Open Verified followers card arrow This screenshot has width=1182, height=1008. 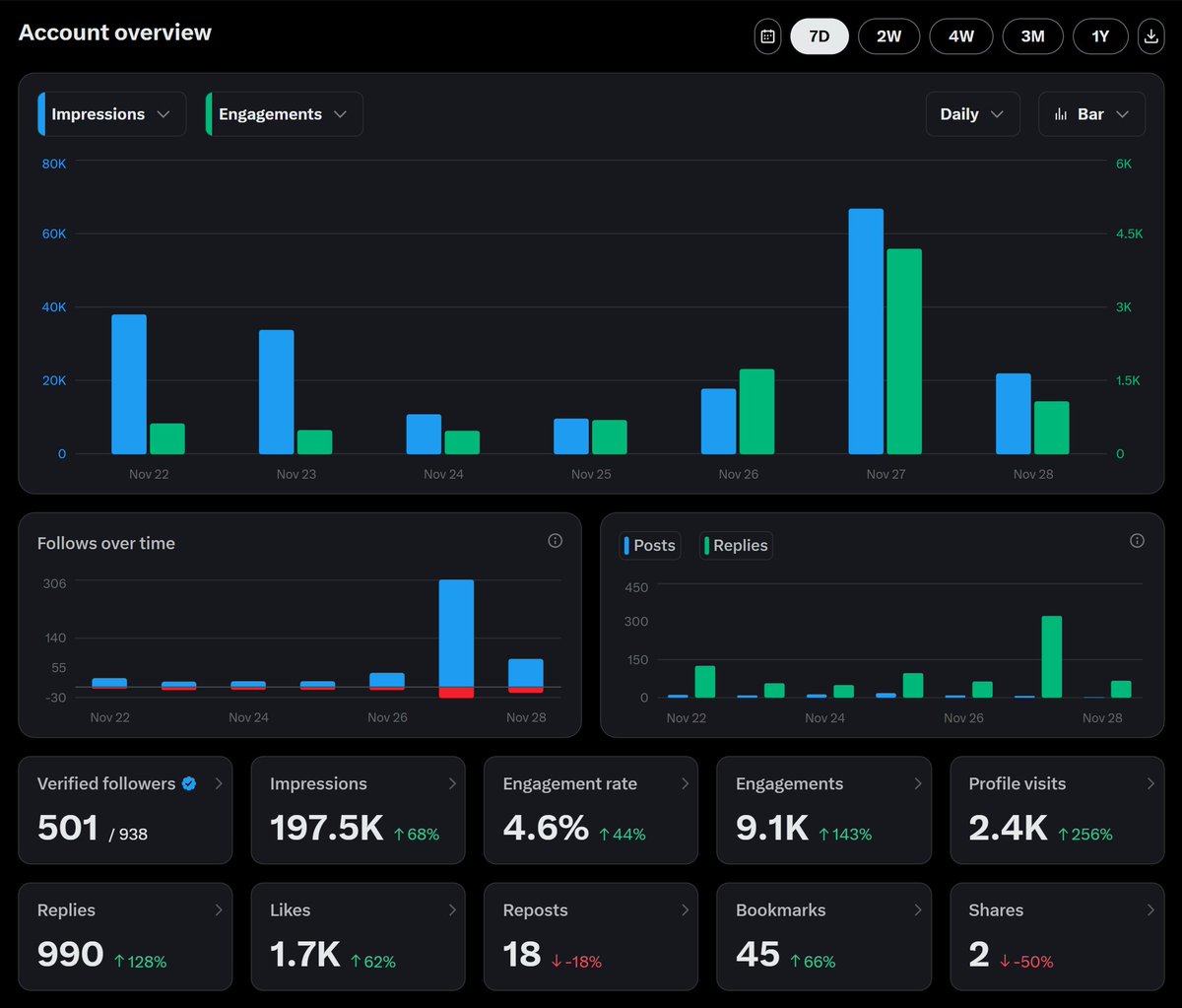(219, 783)
